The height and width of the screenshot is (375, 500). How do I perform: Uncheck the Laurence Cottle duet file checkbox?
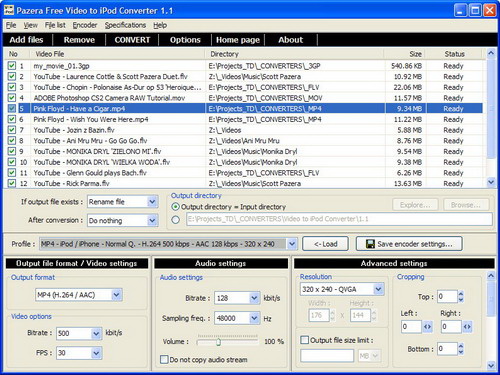point(12,76)
